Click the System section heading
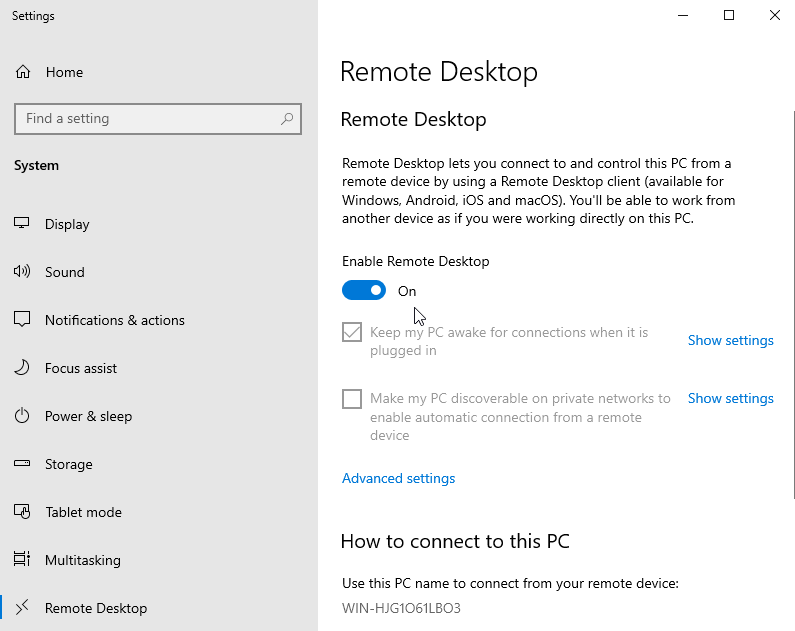 pyautogui.click(x=36, y=166)
